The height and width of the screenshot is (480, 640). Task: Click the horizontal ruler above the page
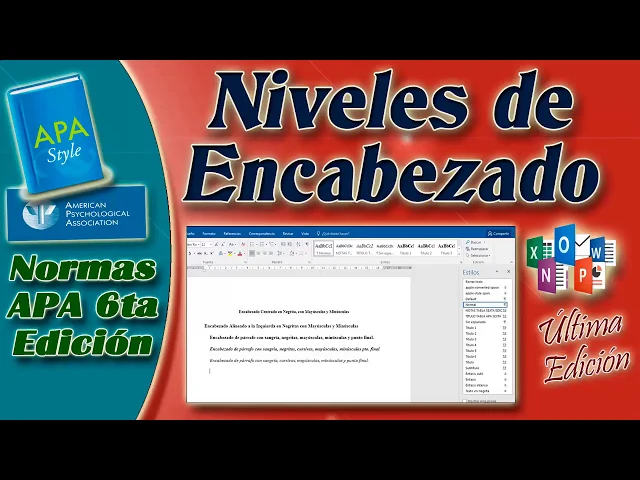coord(299,268)
